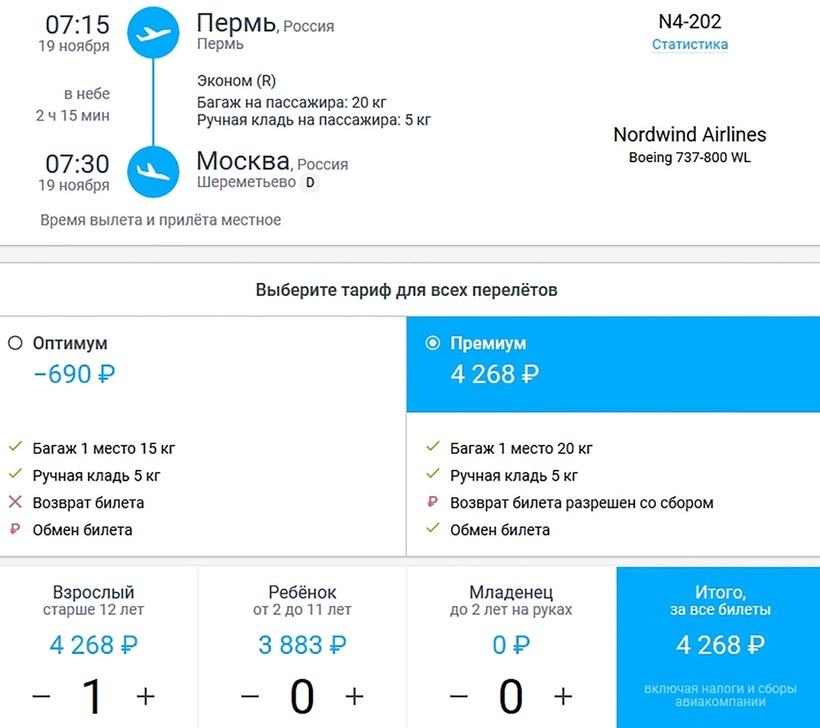Increase the Взрослый passenger count

[x=146, y=695]
